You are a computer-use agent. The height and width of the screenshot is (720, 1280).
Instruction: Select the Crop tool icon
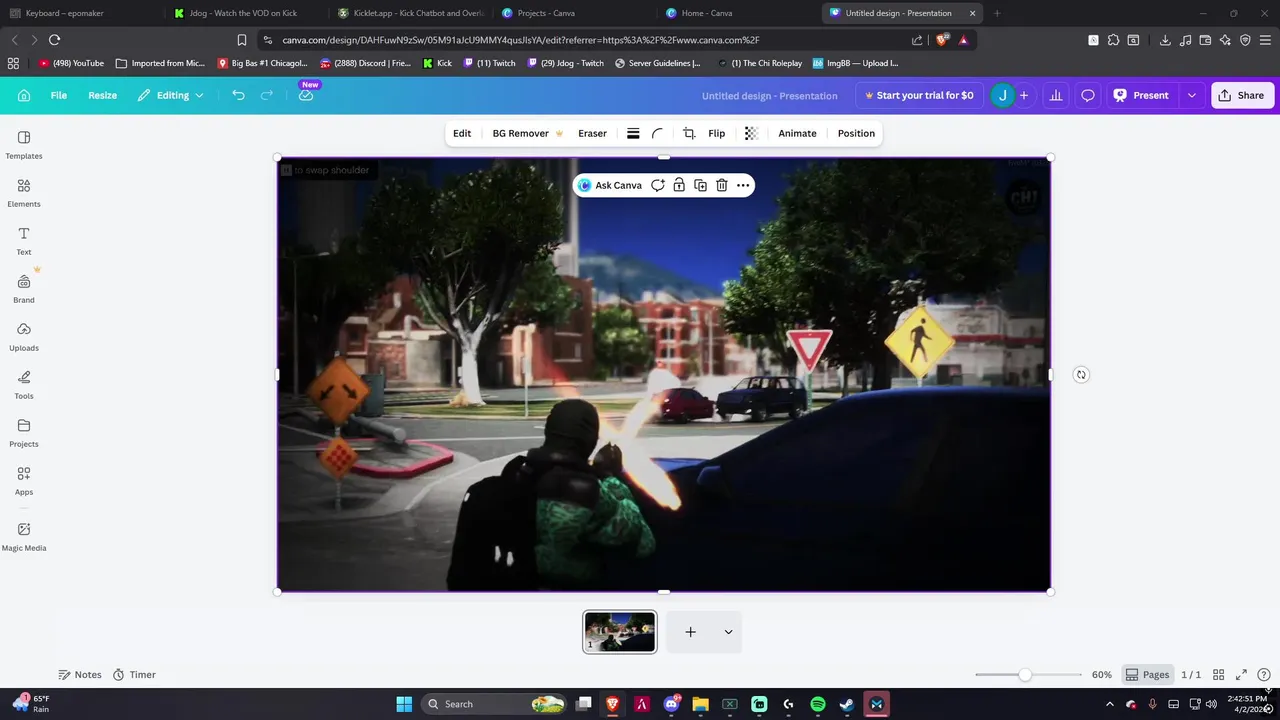pos(689,133)
